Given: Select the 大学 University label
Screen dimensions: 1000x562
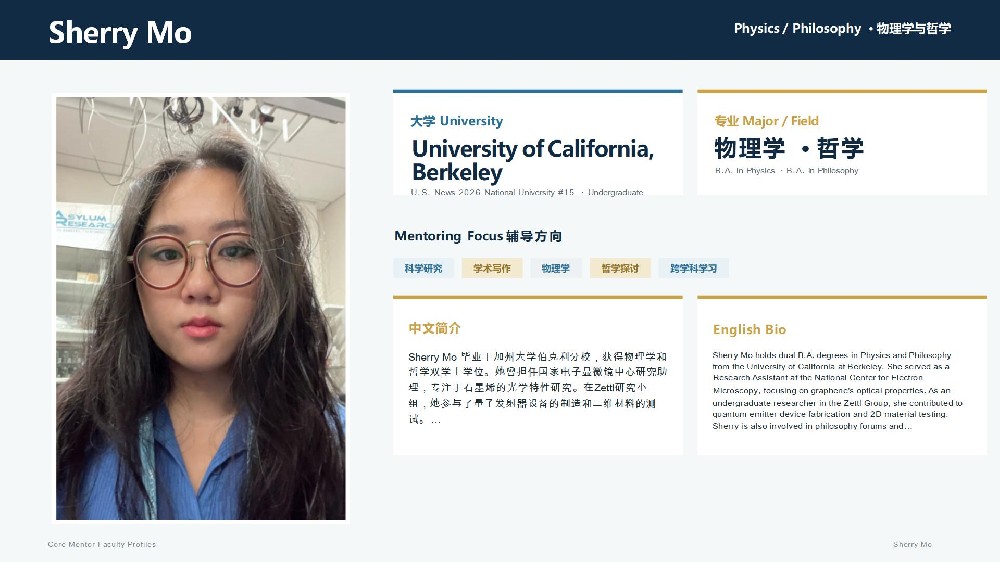Looking at the screenshot, I should tap(456, 121).
